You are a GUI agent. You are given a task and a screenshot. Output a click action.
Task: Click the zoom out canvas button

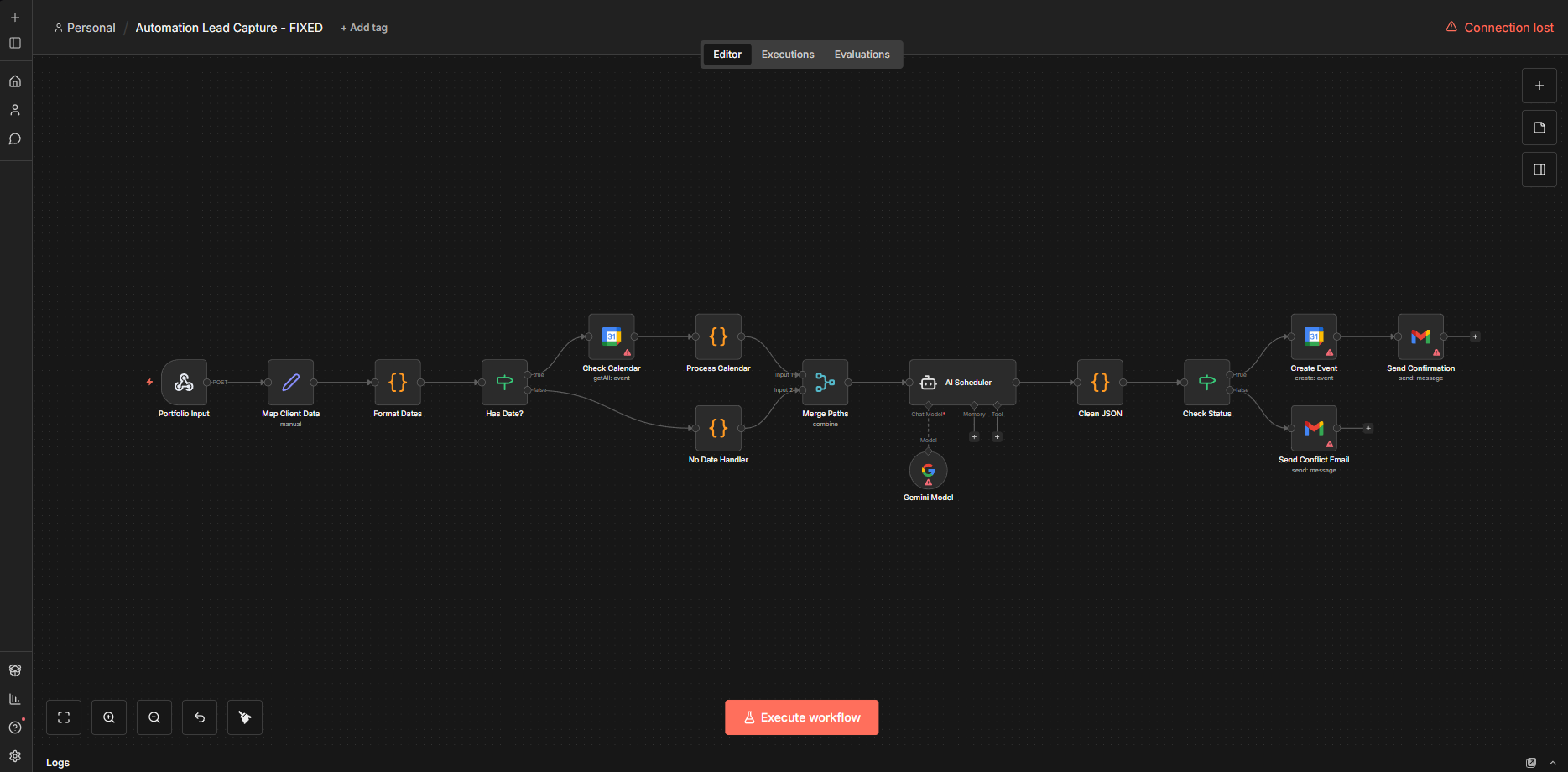click(154, 717)
